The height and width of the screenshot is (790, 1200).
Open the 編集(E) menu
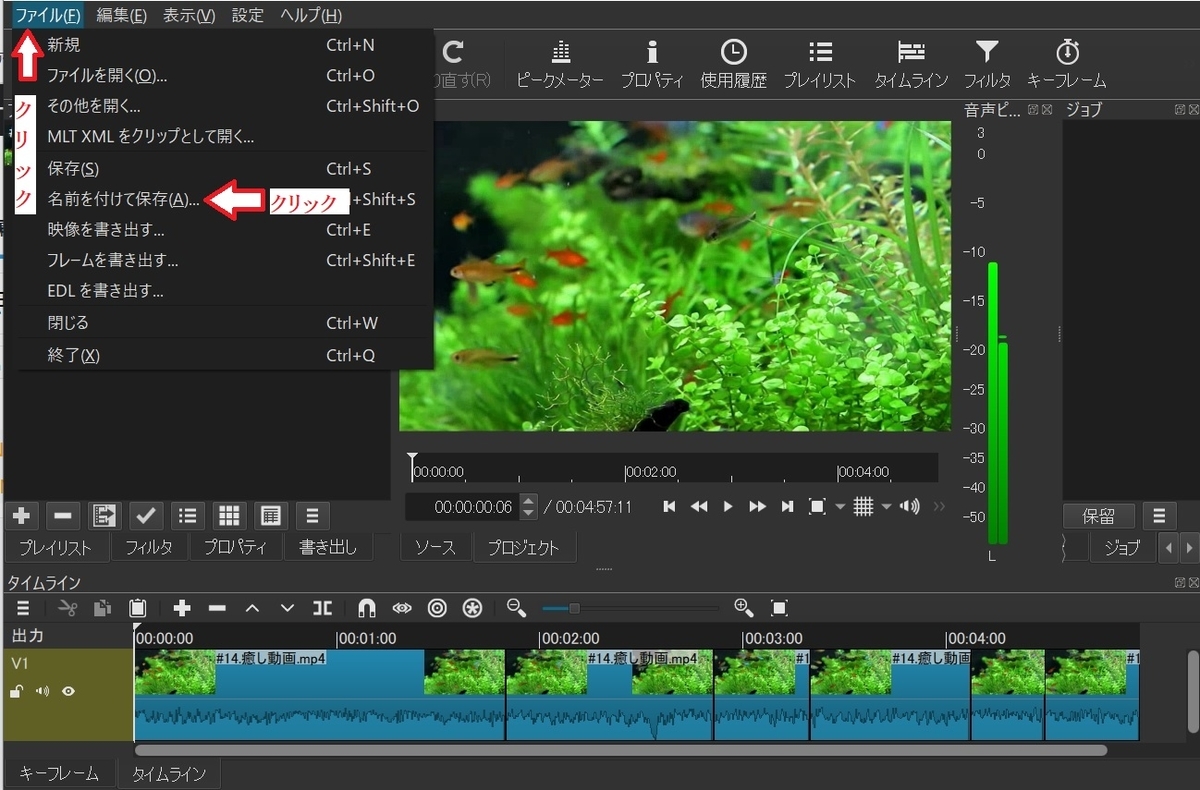click(121, 15)
